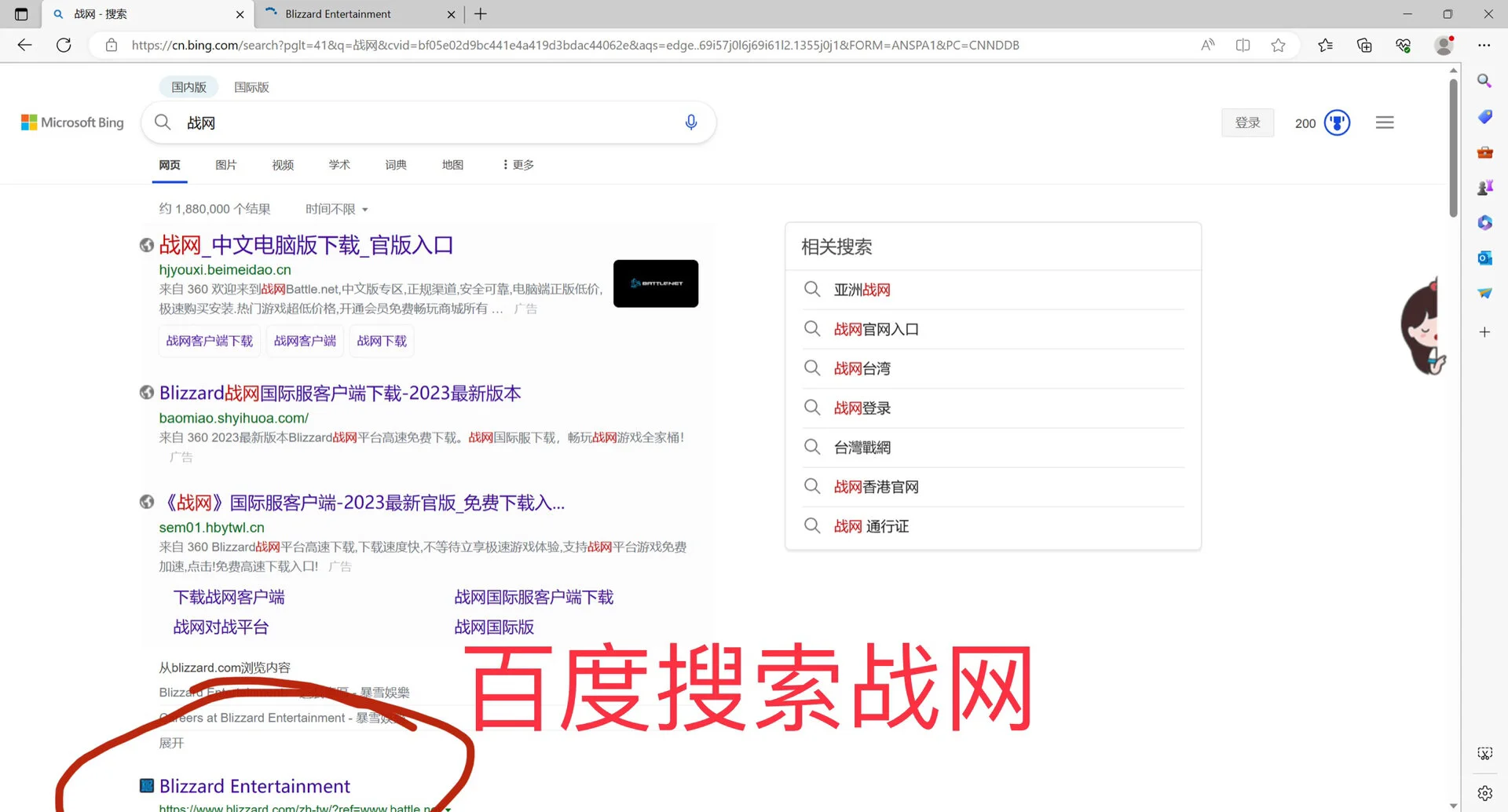Screen dimensions: 1508x812
Task: Open the sidebar screenshot tool icon
Action: (1484, 754)
